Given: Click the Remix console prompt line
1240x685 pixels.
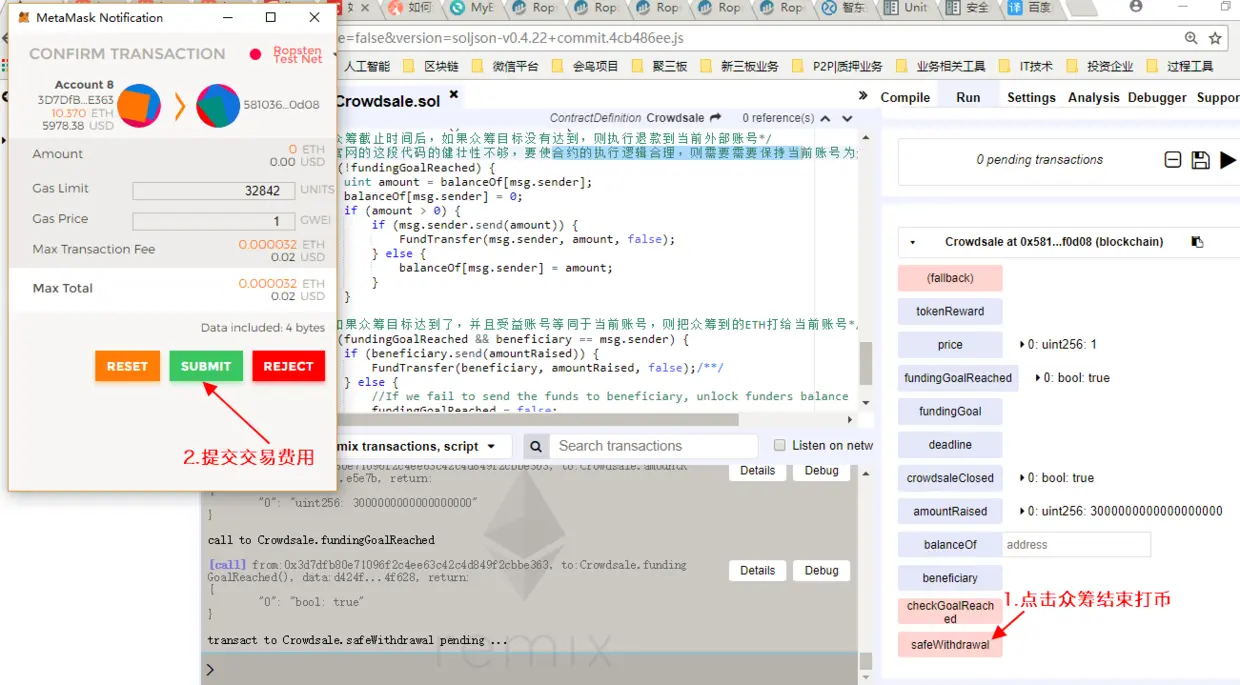Looking at the screenshot, I should (530, 670).
